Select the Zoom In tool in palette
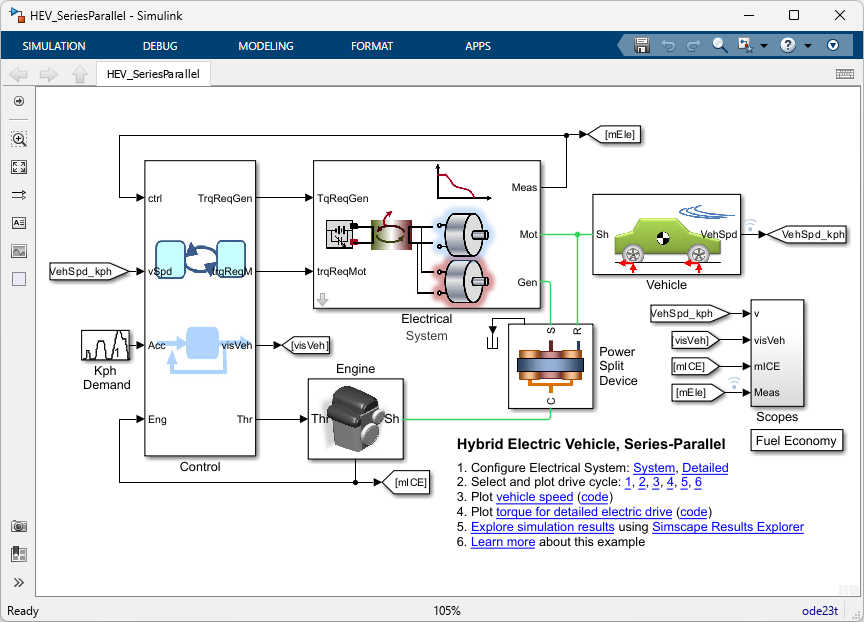This screenshot has width=864, height=622. [19, 140]
